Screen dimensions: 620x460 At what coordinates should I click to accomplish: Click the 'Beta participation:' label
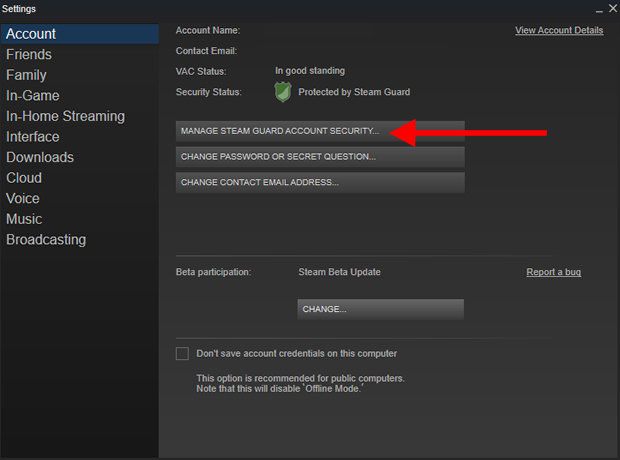[213, 272]
